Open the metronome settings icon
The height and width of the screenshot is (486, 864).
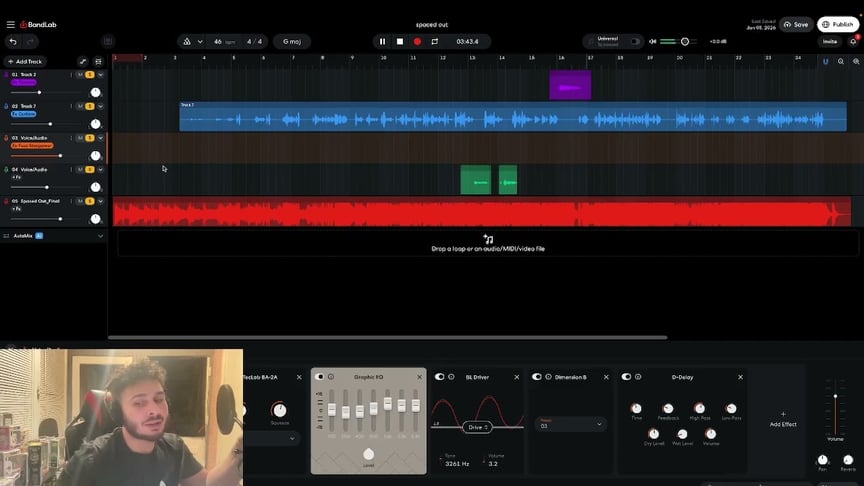click(187, 41)
